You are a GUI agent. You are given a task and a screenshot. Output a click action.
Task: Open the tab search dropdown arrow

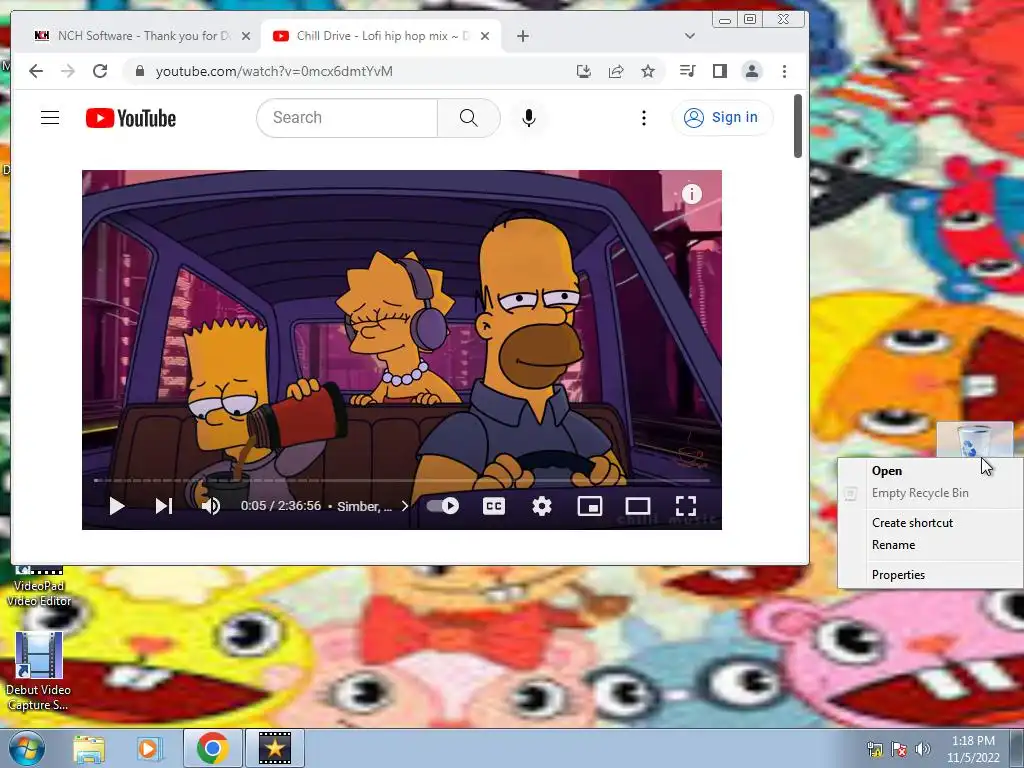click(x=690, y=36)
